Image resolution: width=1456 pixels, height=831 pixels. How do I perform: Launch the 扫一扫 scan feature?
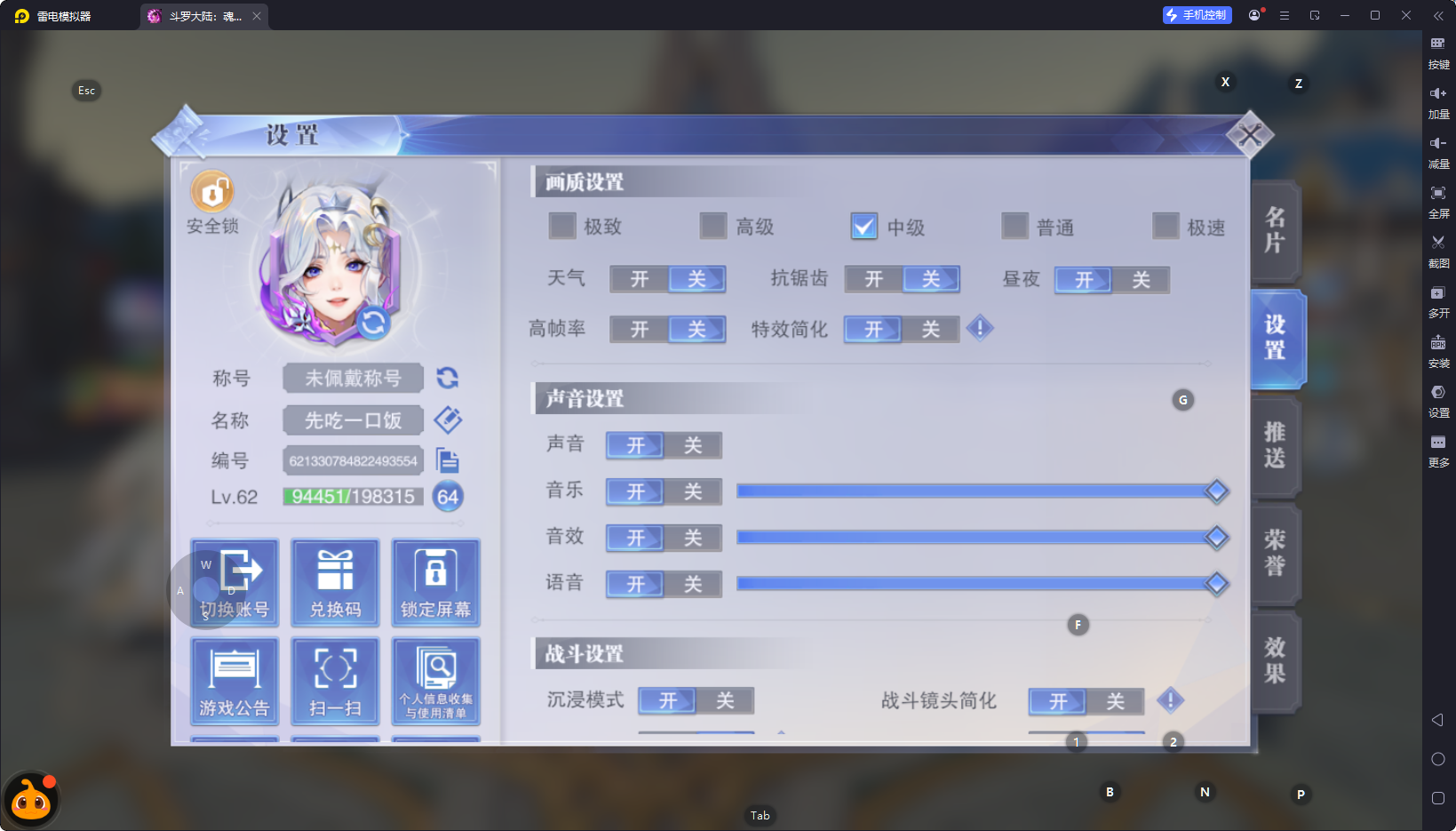335,681
